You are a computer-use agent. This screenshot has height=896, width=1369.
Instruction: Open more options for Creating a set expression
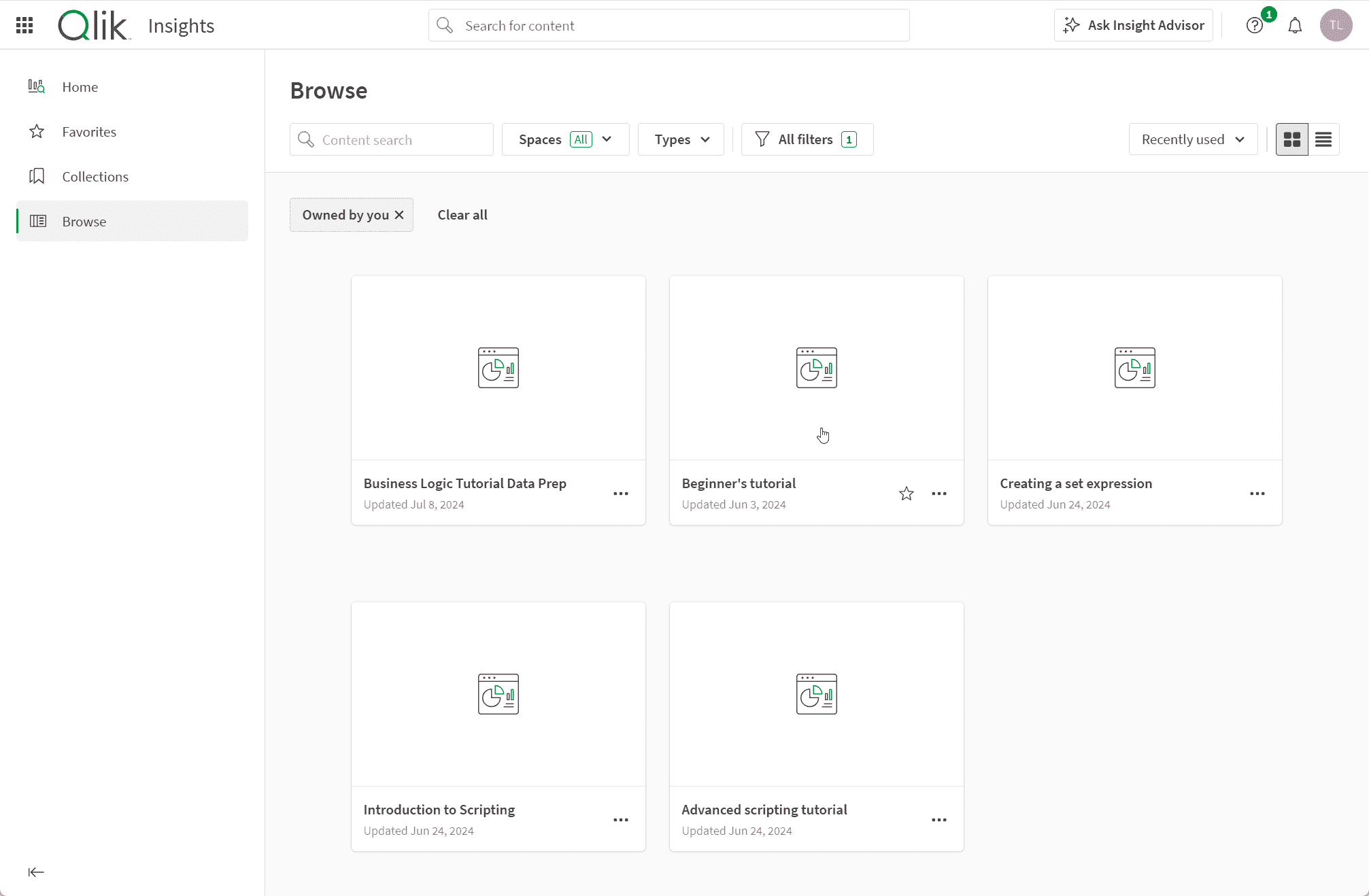click(1257, 494)
